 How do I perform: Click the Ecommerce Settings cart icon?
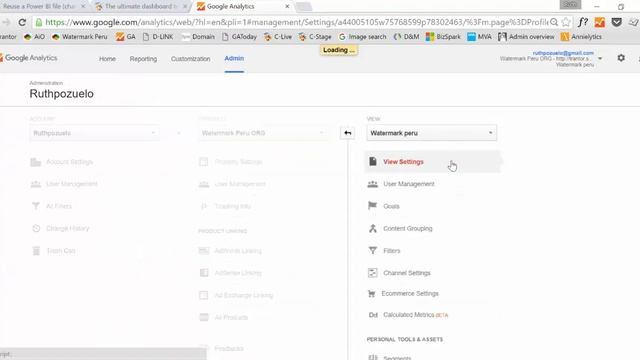371,293
